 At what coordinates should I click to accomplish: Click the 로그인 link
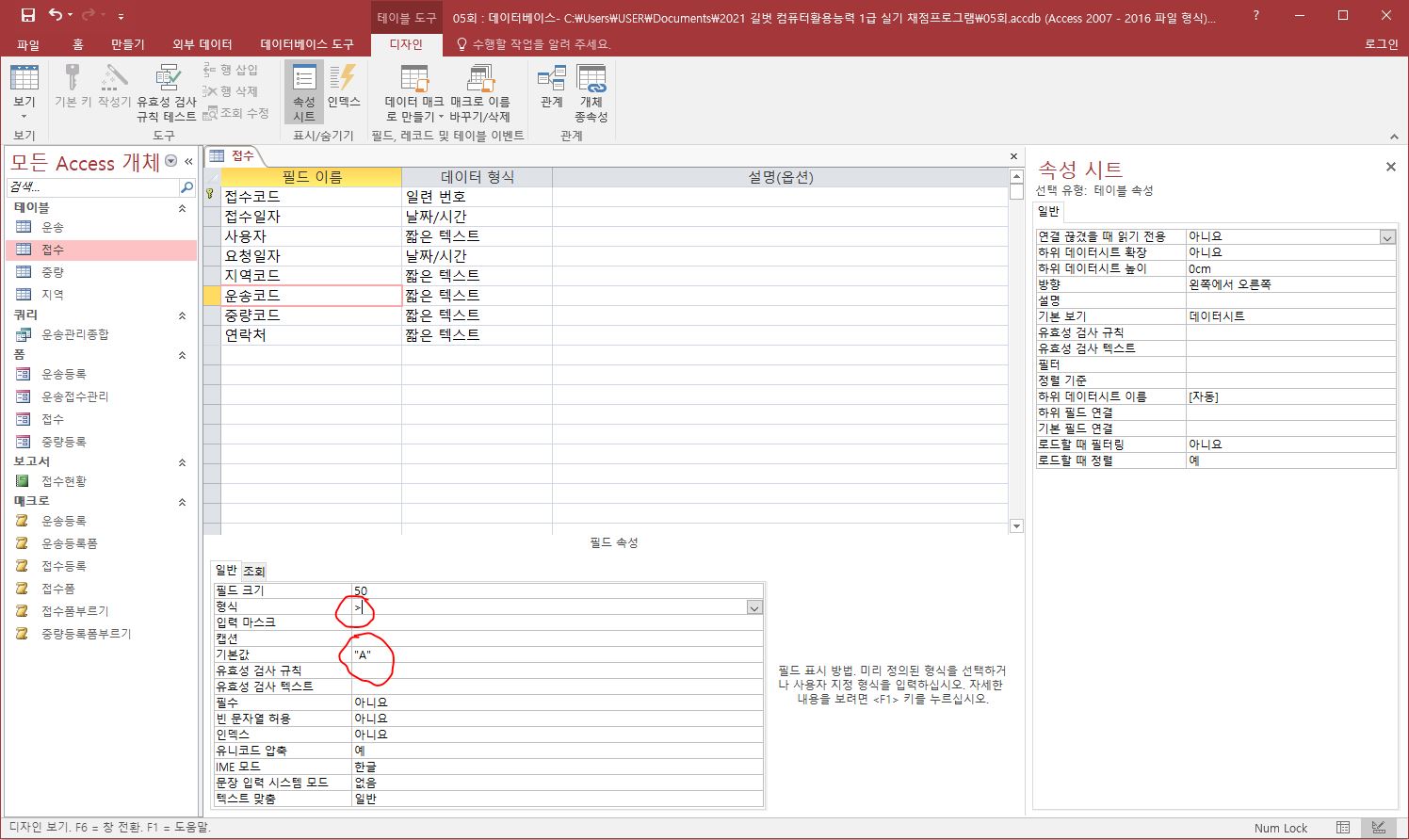tap(1381, 44)
